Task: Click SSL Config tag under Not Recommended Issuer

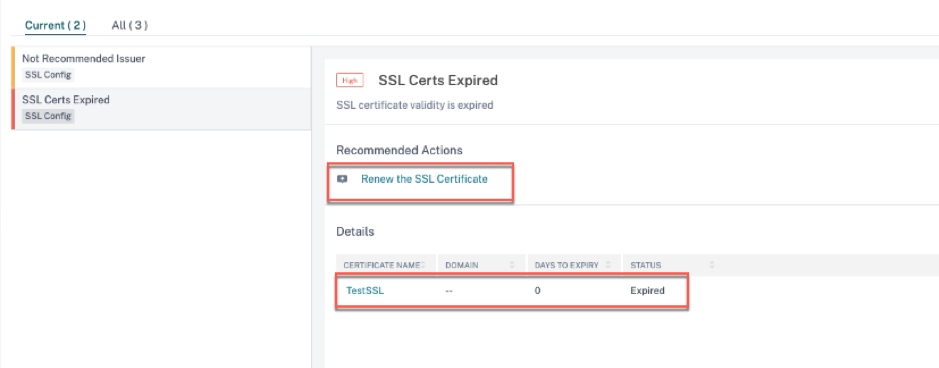Action: (x=48, y=75)
